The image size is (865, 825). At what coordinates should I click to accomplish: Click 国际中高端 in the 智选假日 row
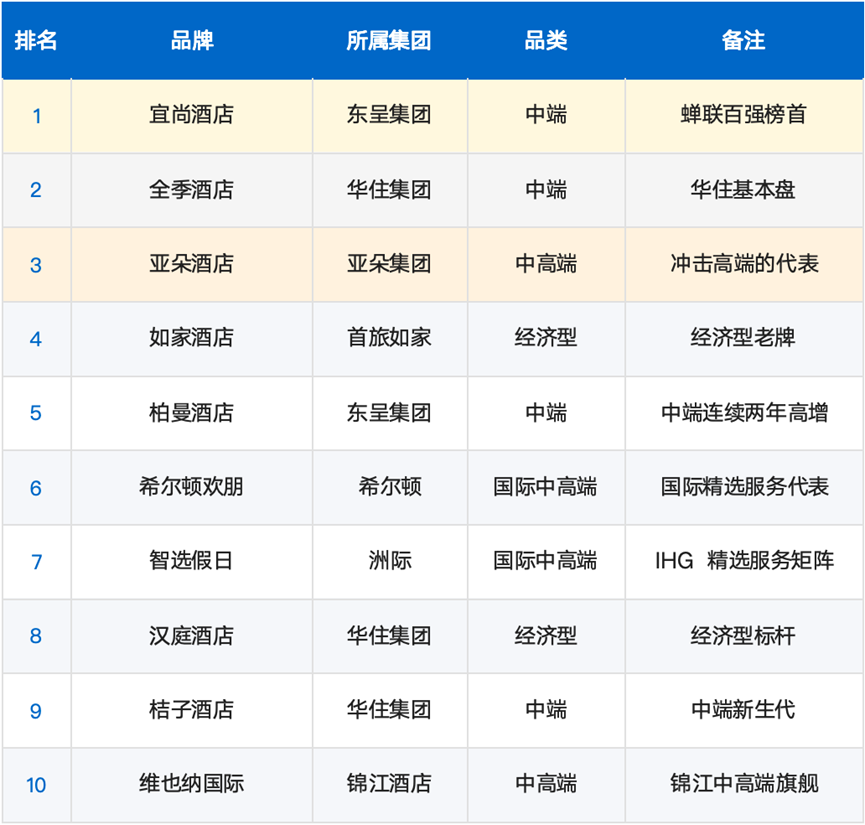[x=545, y=561]
